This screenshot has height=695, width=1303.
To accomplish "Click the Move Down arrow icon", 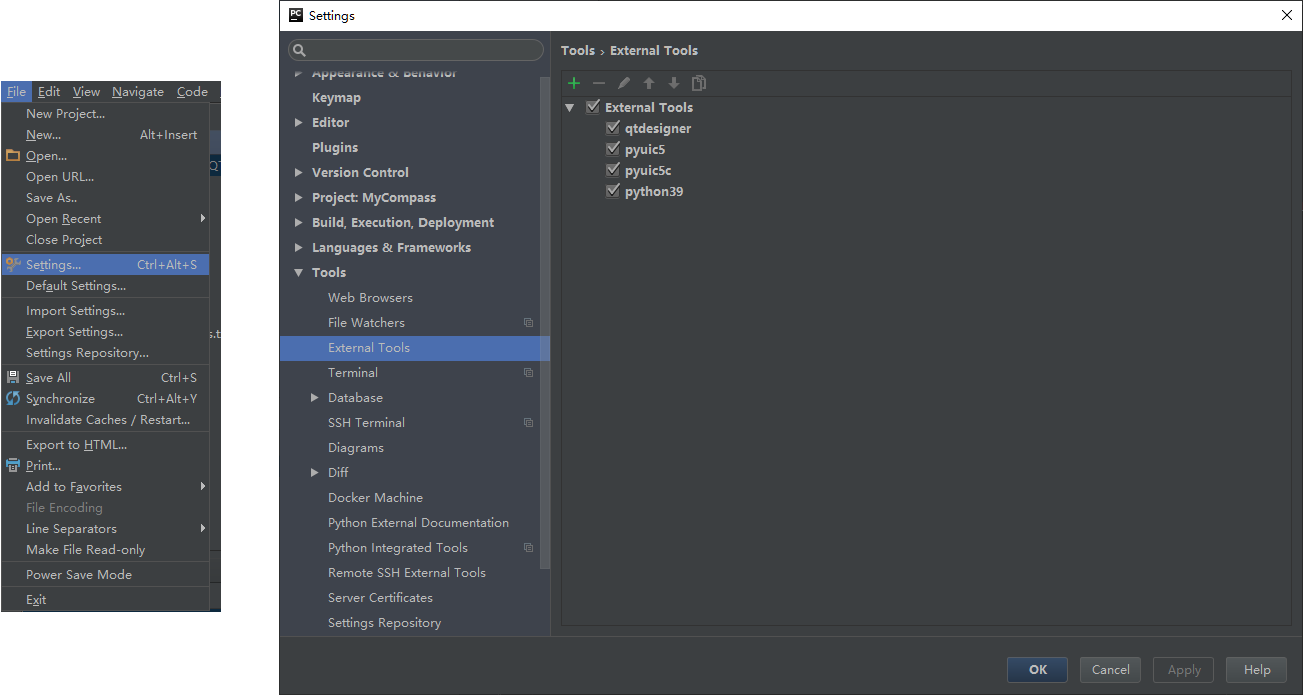I will (674, 83).
